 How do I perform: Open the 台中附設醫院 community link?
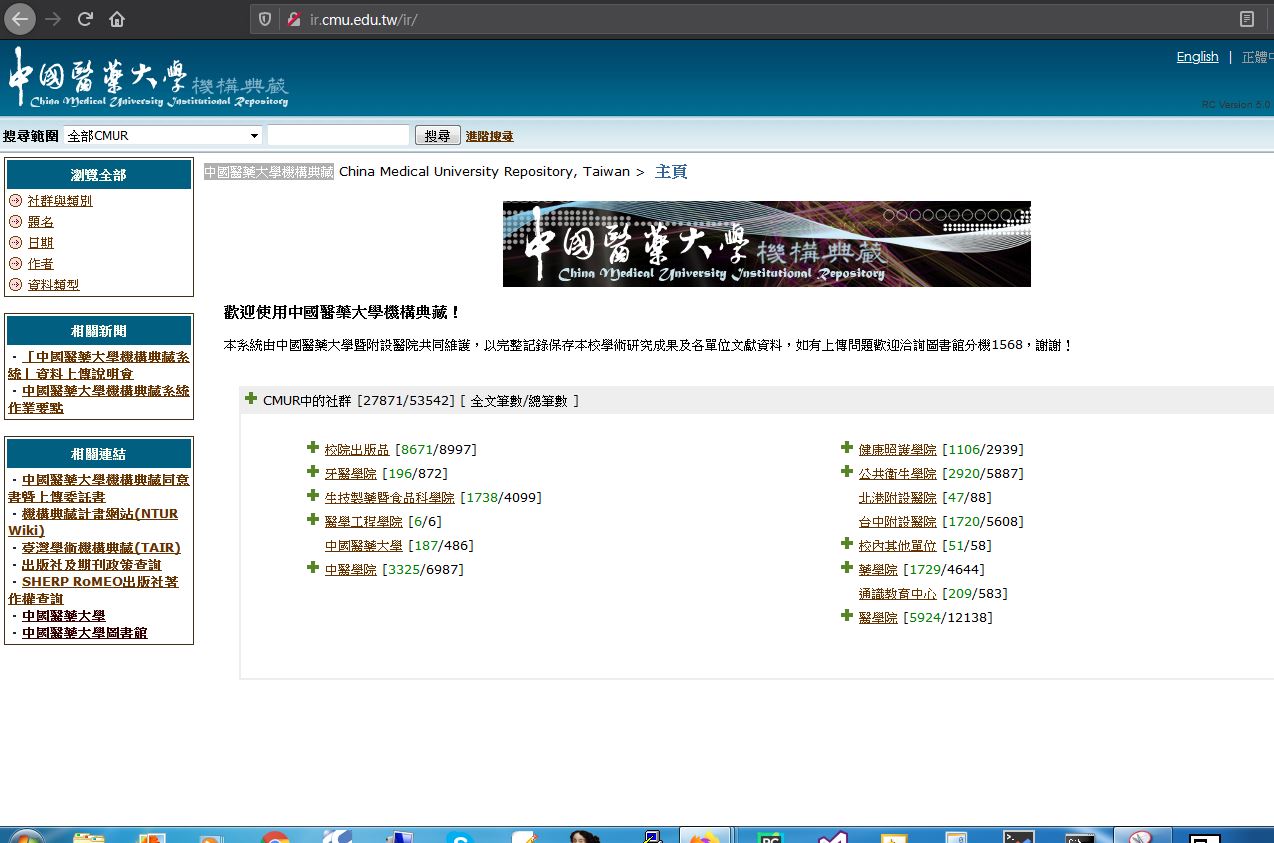[x=898, y=522]
